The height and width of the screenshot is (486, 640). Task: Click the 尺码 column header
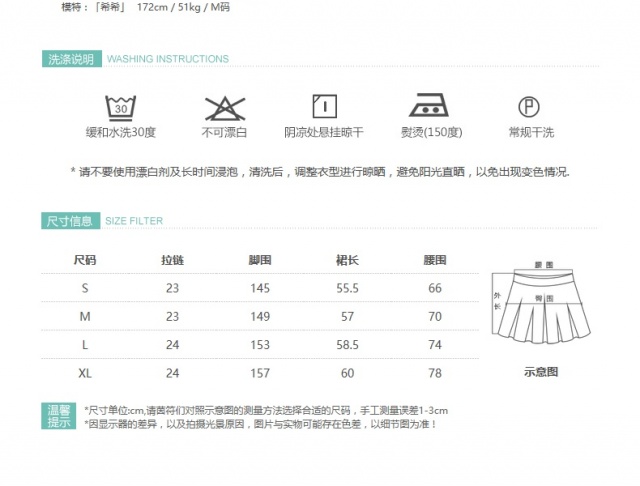pos(85,261)
